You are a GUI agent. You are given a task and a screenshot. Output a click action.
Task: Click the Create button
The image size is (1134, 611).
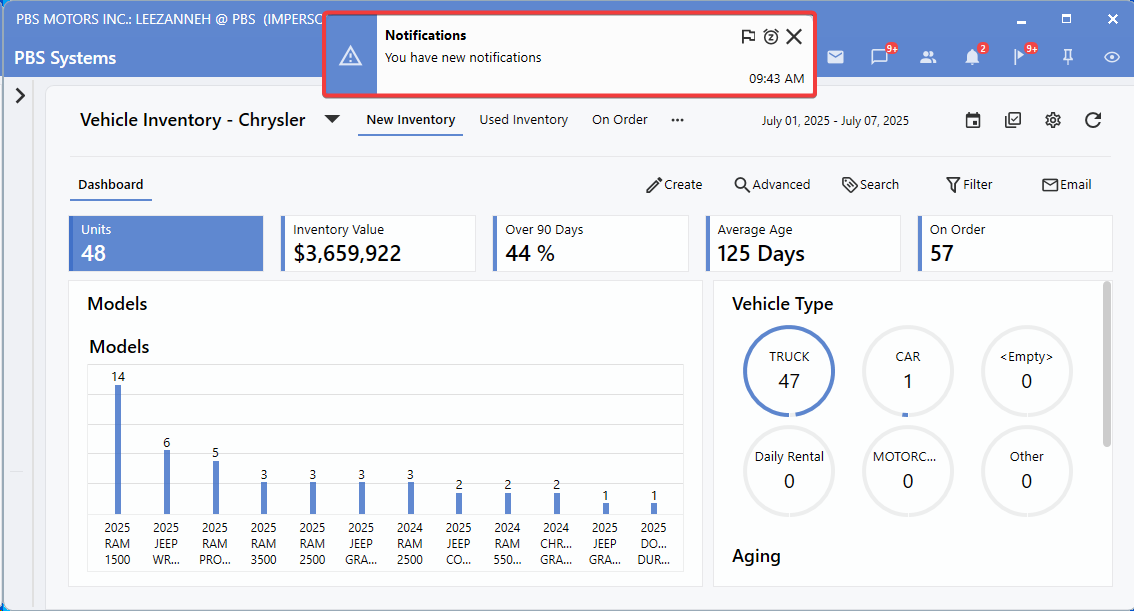[674, 185]
